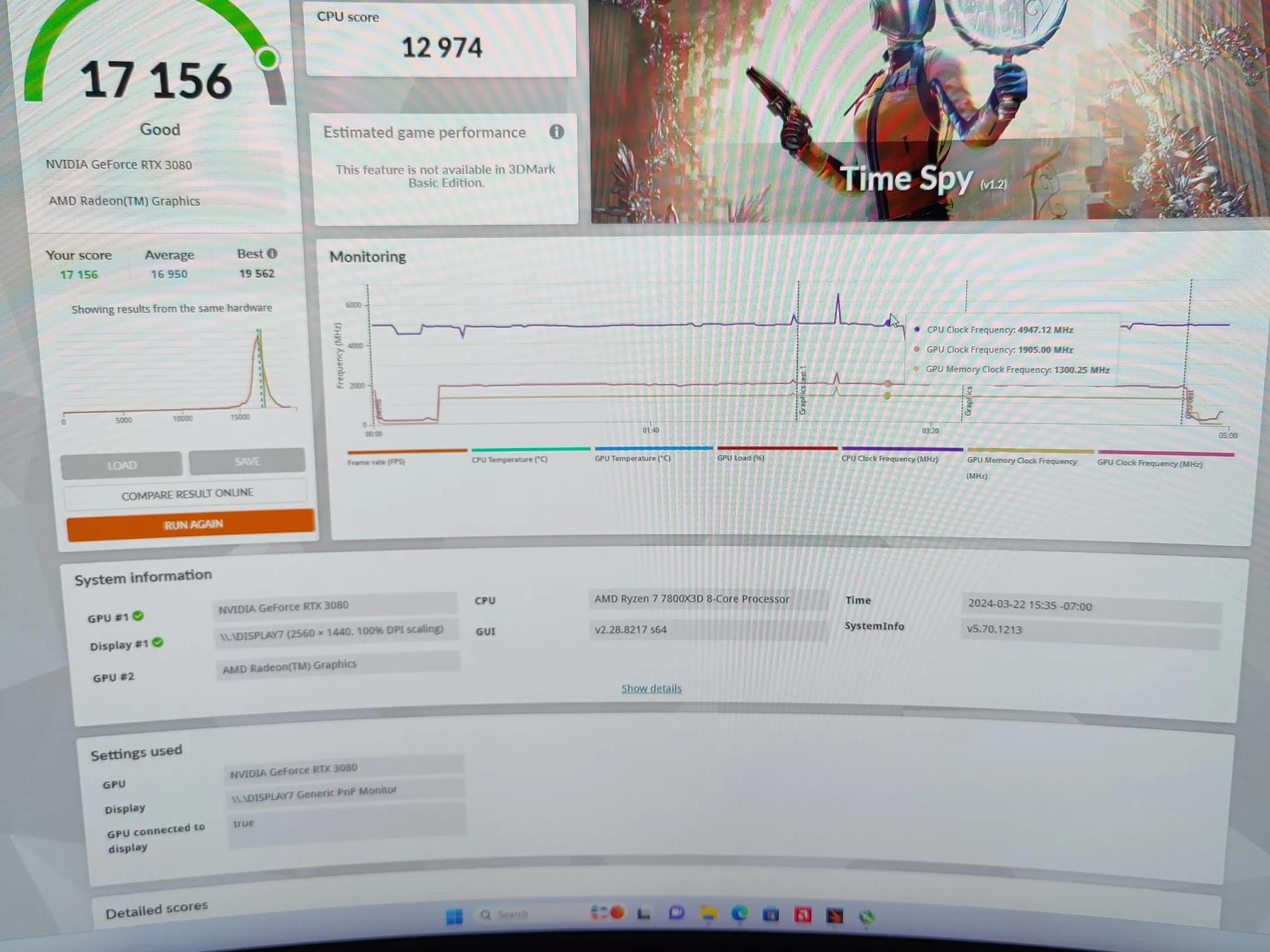Open the purple Chat icon in taskbar
The image size is (1270, 952).
676,913
